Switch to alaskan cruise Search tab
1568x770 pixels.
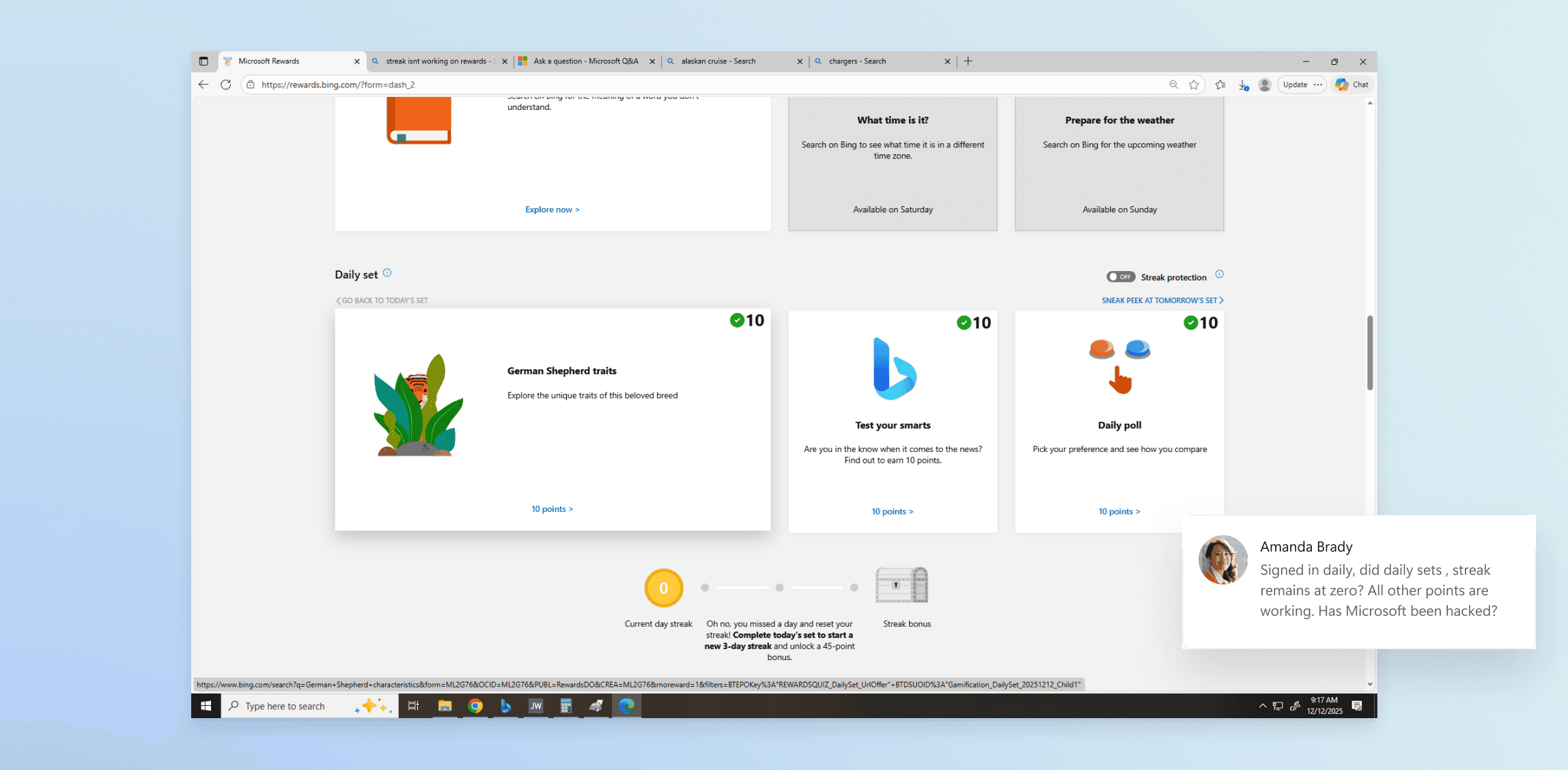pos(718,61)
